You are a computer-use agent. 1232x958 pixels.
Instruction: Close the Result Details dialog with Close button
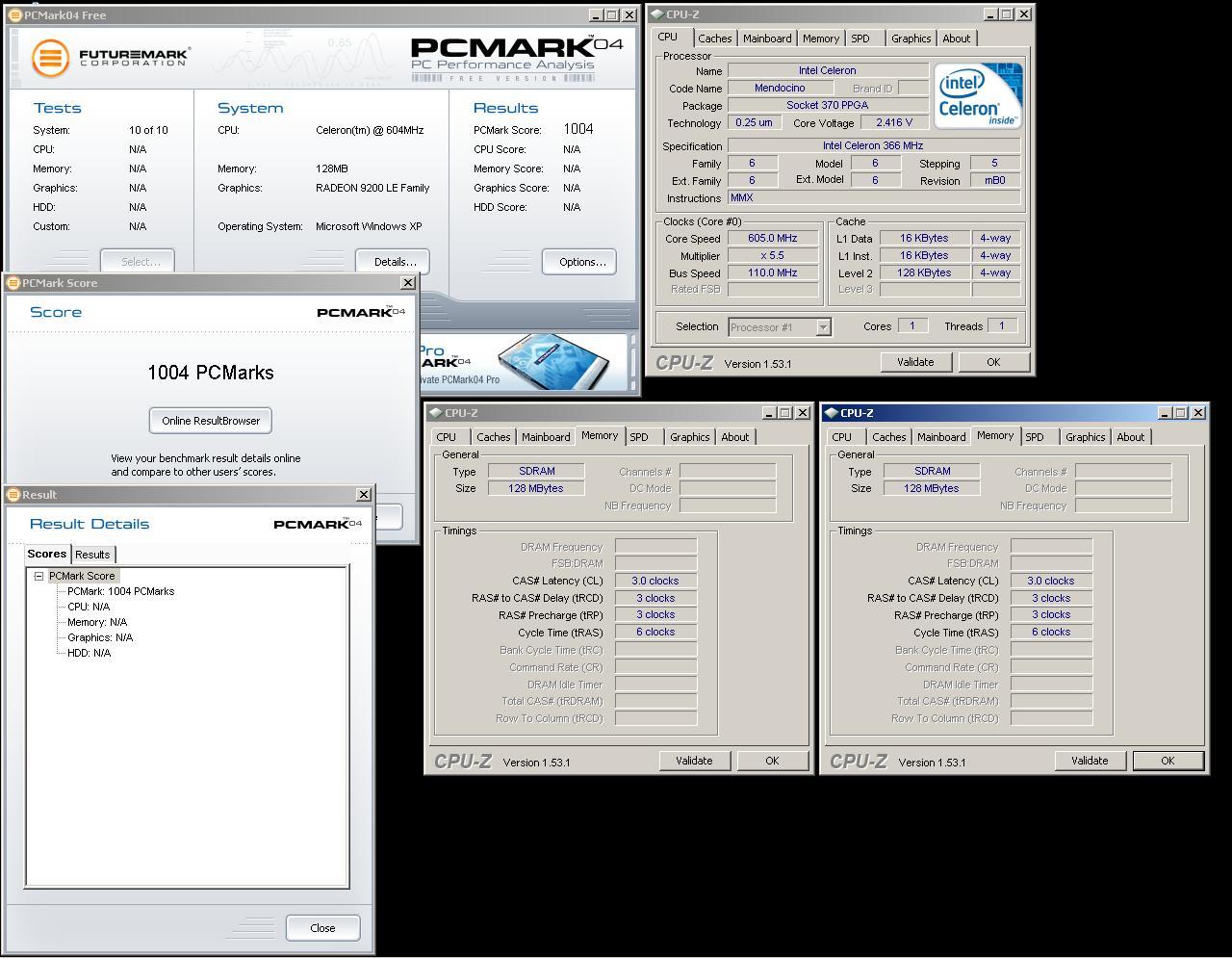(x=322, y=928)
